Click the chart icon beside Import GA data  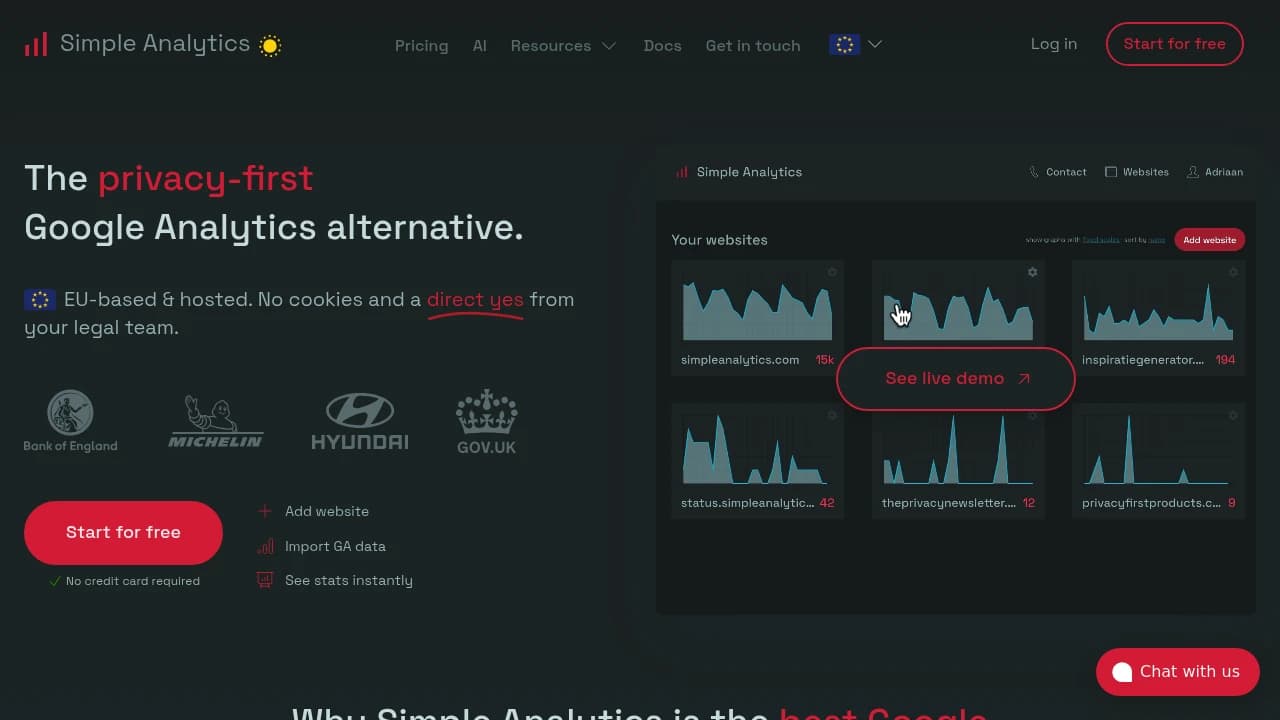point(265,546)
